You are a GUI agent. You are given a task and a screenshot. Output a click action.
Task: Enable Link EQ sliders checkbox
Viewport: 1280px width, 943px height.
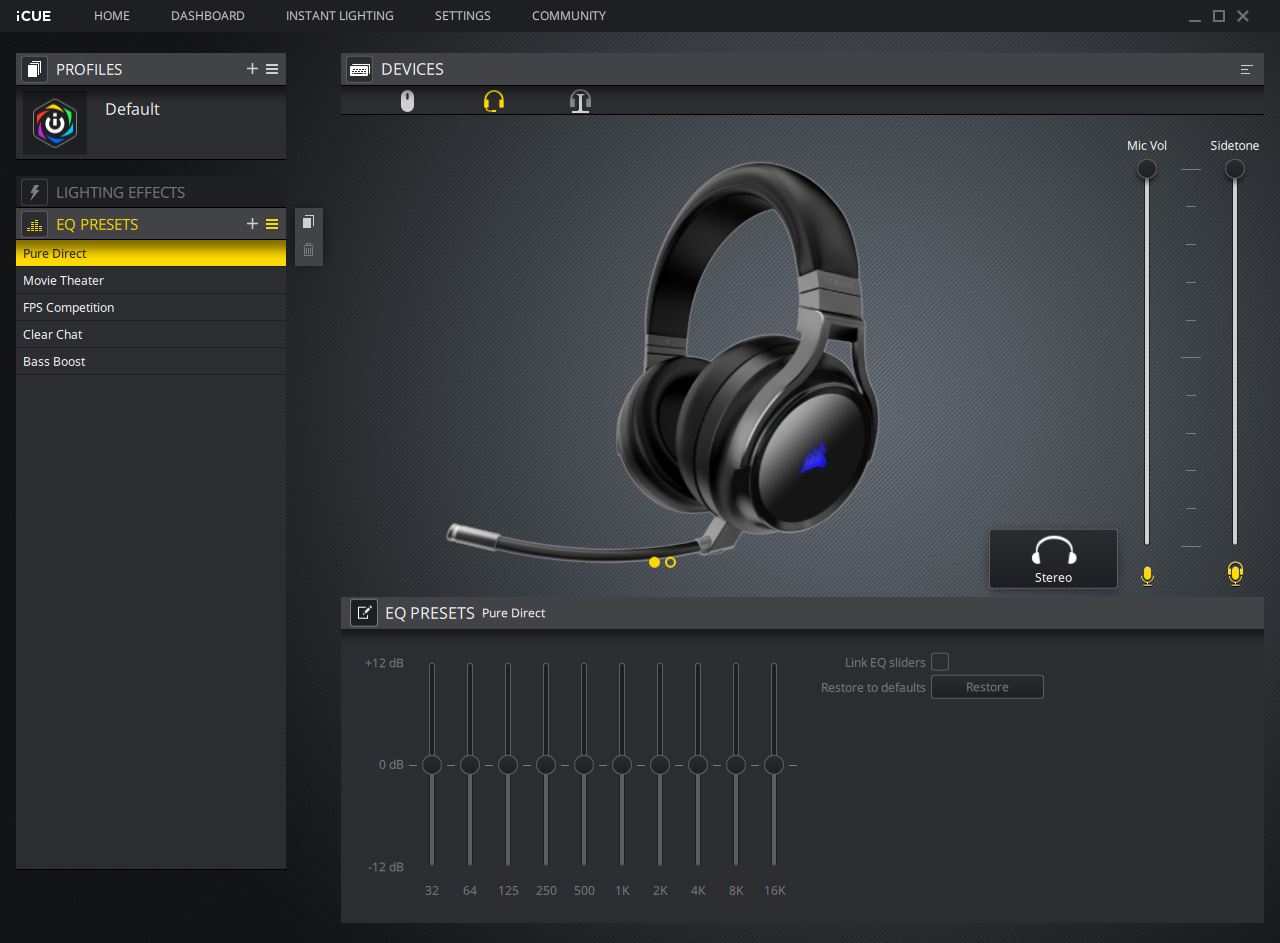940,662
